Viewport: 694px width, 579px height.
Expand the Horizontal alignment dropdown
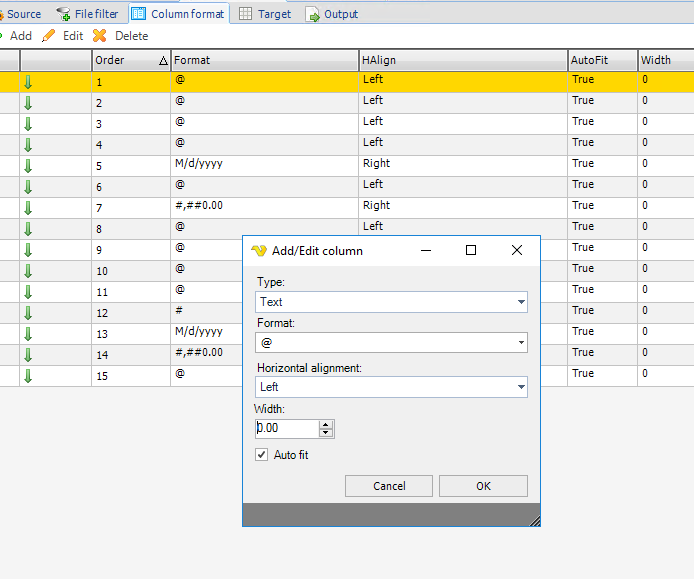click(521, 387)
